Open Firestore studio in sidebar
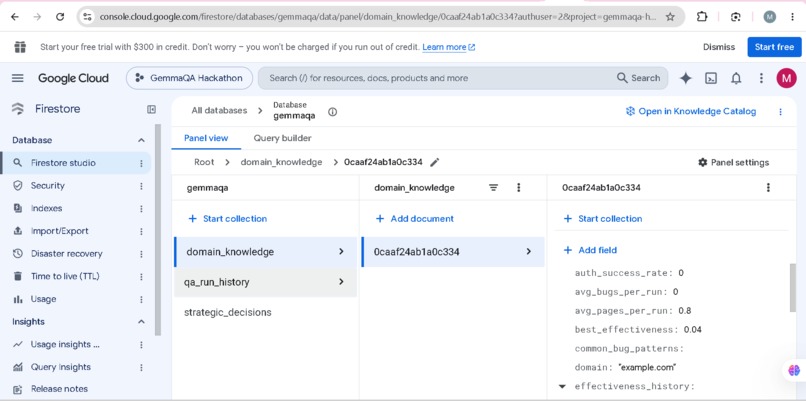 coord(63,163)
